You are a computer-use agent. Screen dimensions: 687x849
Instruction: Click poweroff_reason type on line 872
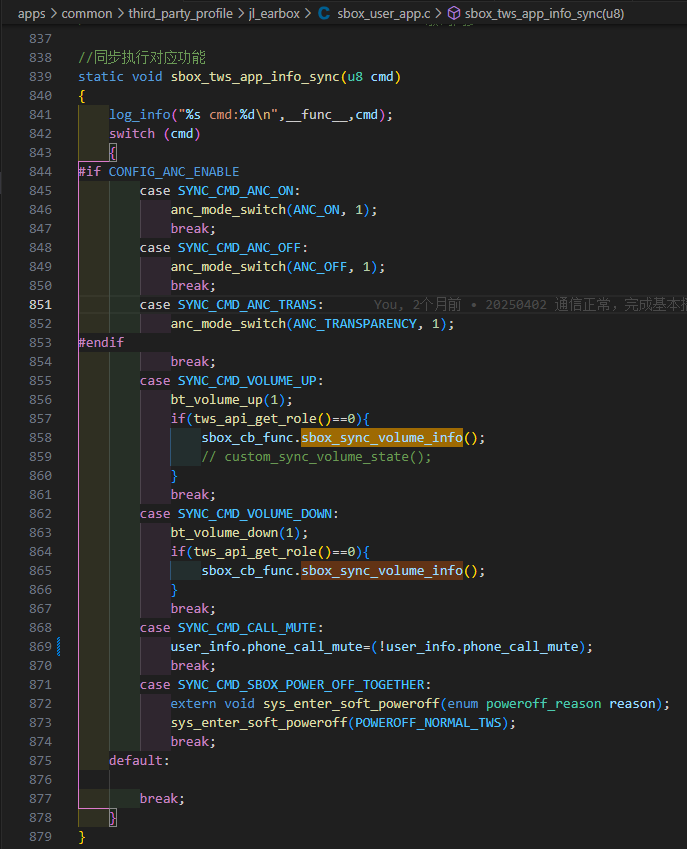(544, 704)
